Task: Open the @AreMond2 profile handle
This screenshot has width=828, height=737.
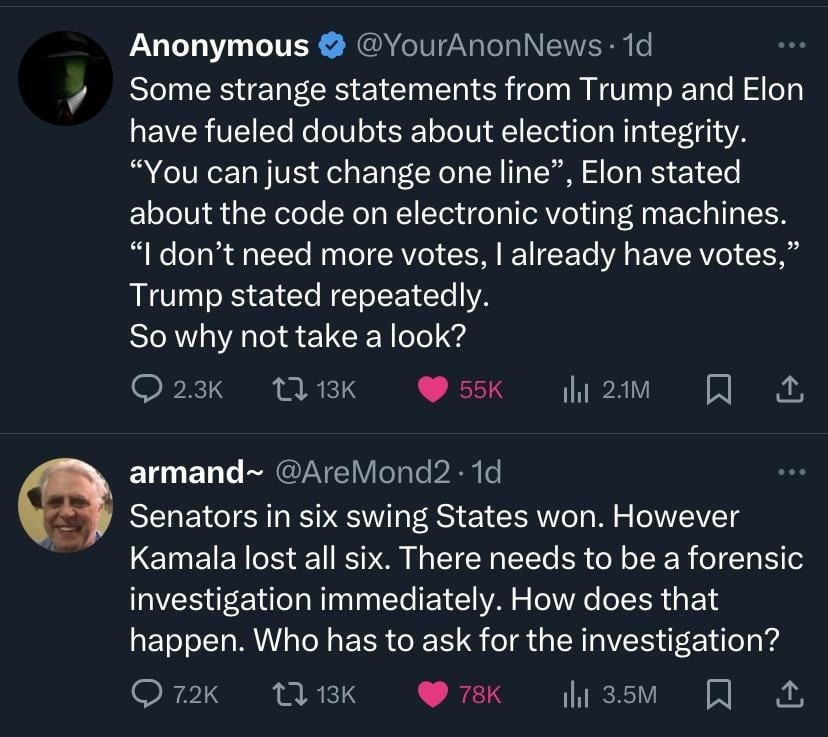Action: (360, 472)
